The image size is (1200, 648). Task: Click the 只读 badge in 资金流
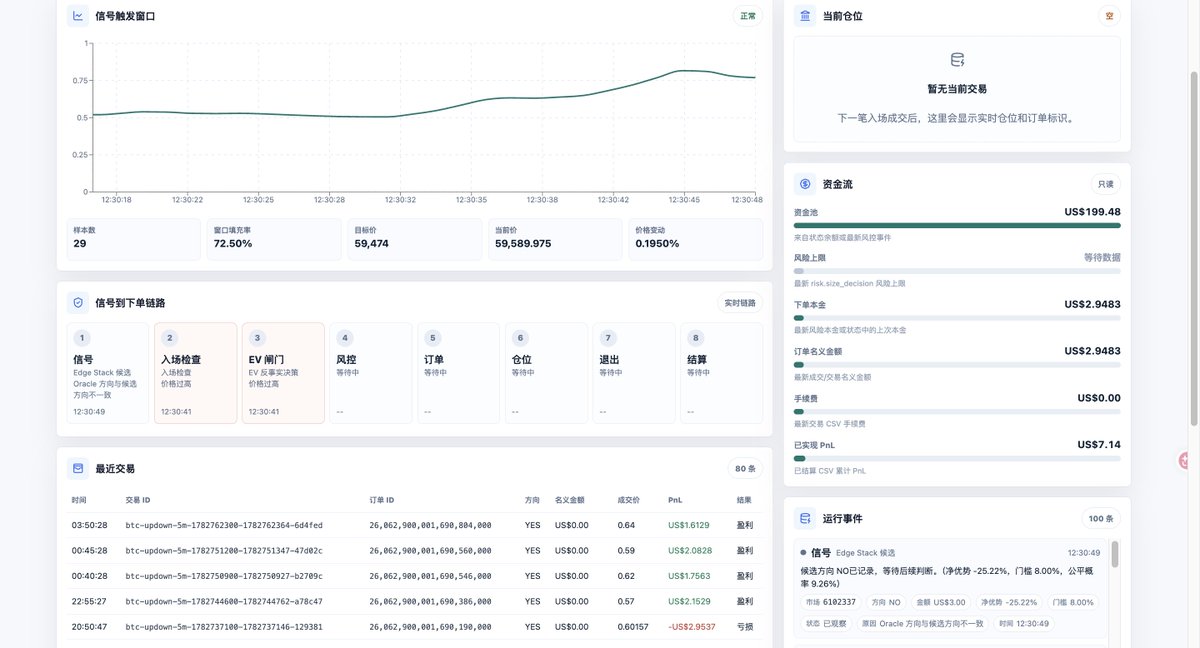[1105, 184]
